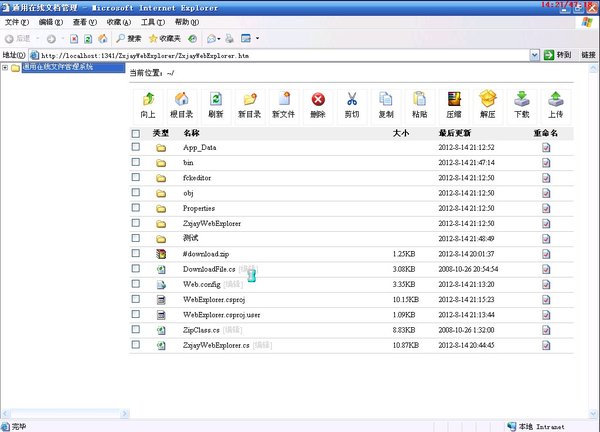600x432 pixels.
Task: Click the 根目录 home icon
Action: point(181,100)
